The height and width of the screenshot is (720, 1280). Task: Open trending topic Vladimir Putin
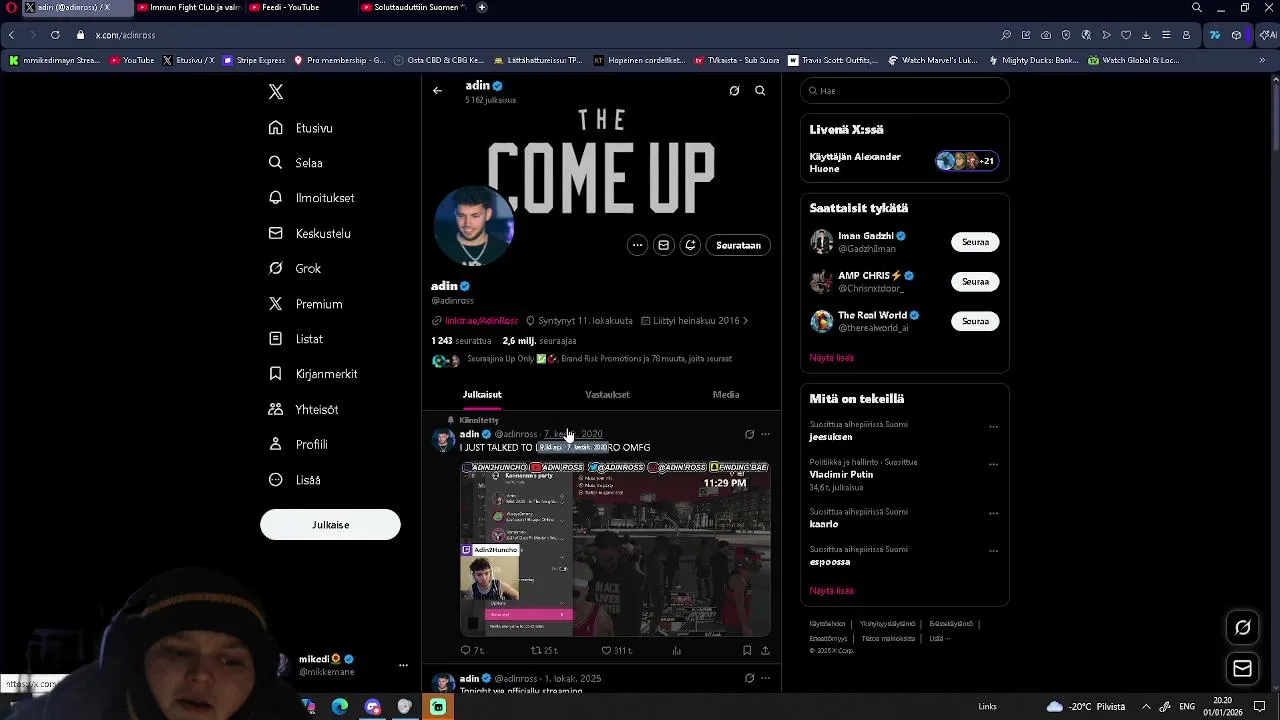[841, 475]
